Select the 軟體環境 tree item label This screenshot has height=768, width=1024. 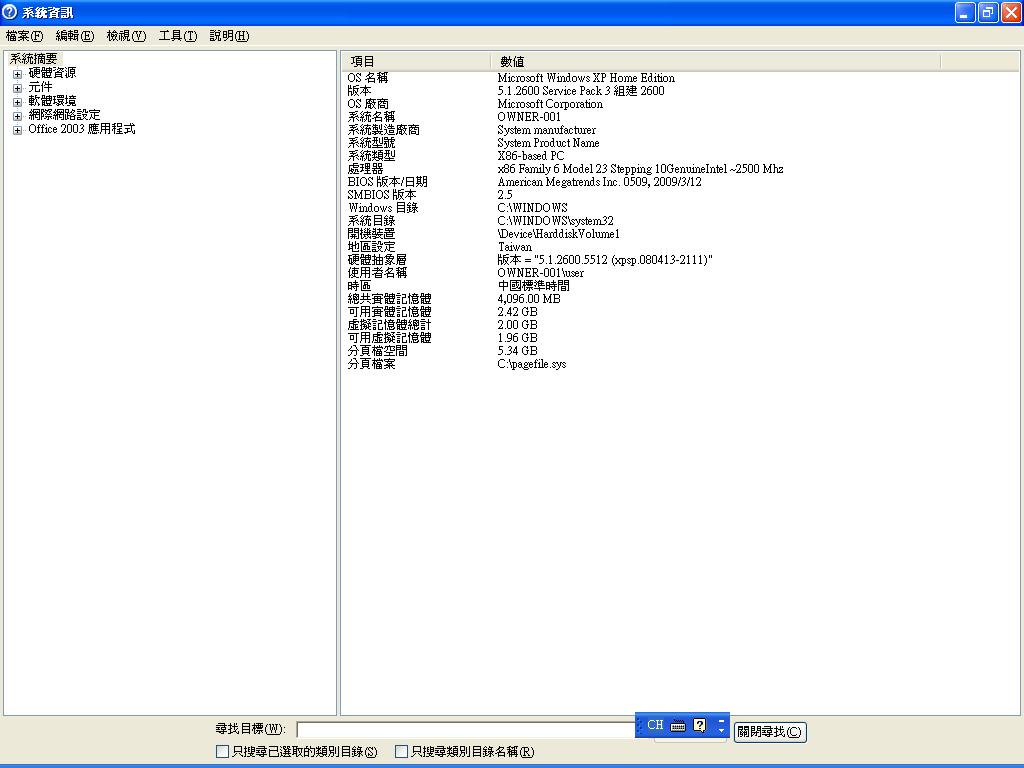[x=52, y=101]
